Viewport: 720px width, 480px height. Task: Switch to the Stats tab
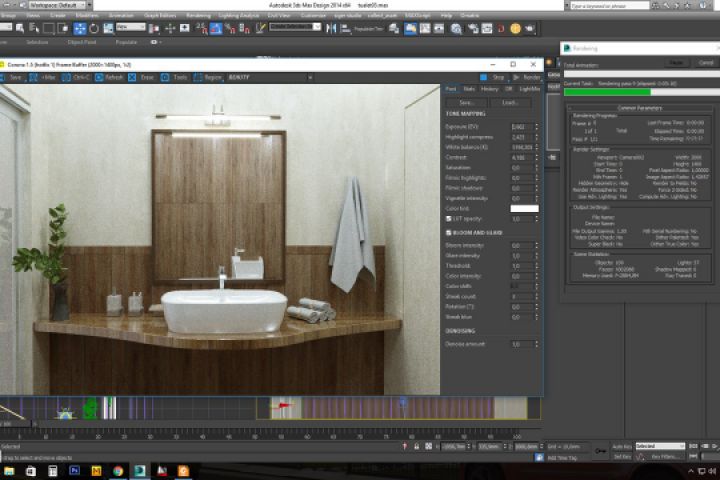(x=469, y=89)
